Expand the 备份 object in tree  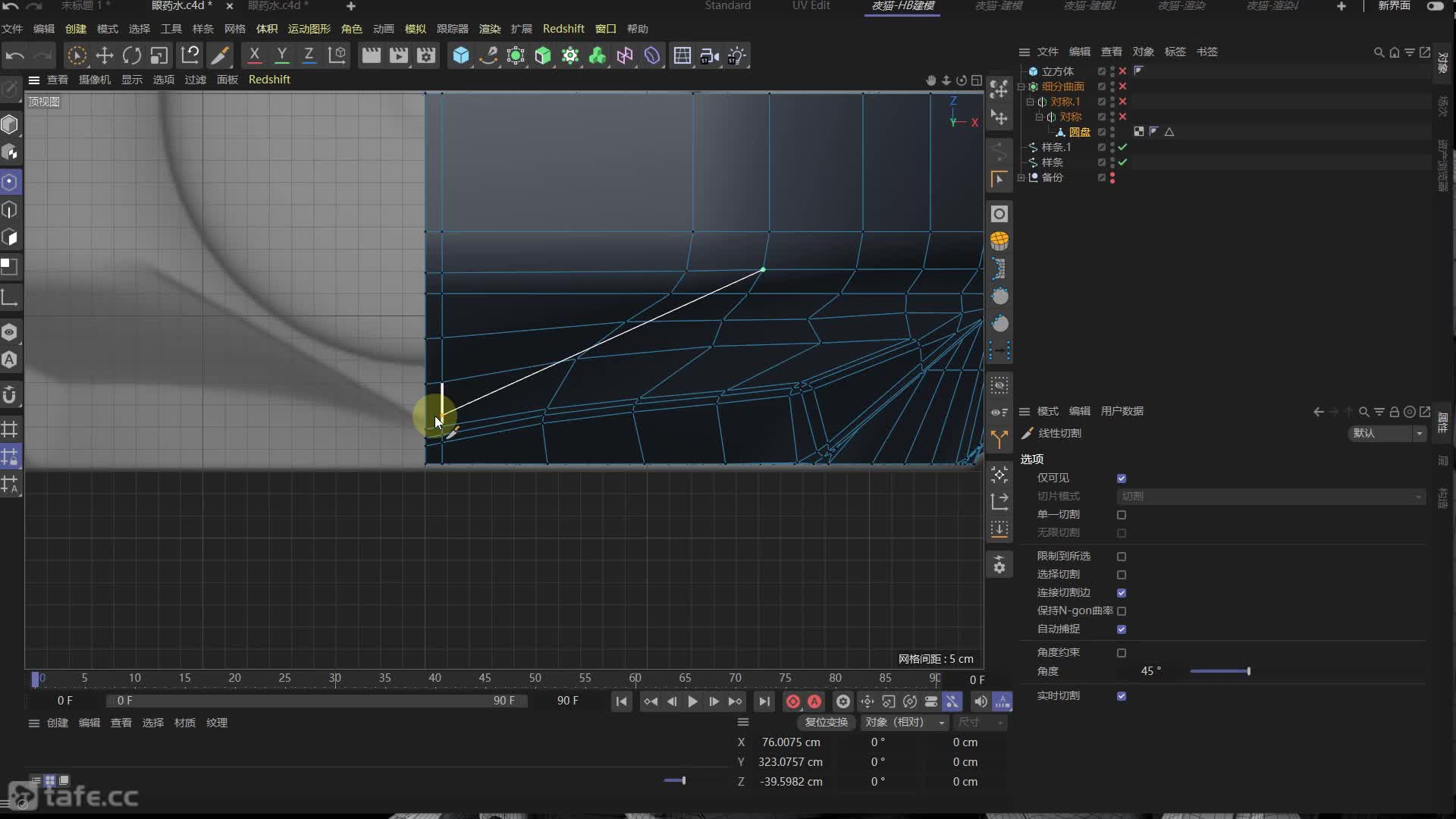1021,177
